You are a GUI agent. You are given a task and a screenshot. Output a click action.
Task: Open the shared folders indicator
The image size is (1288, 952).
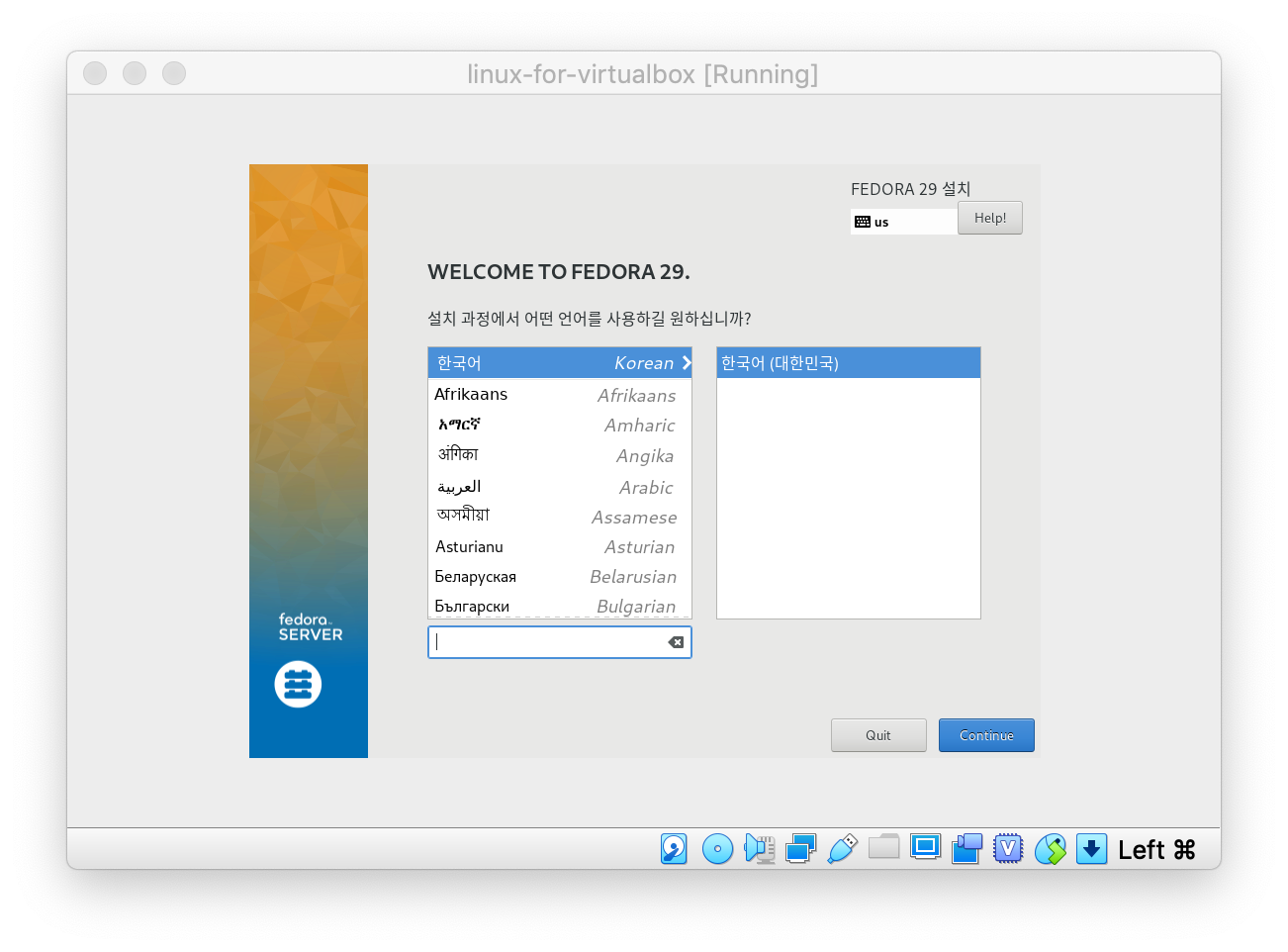click(883, 847)
